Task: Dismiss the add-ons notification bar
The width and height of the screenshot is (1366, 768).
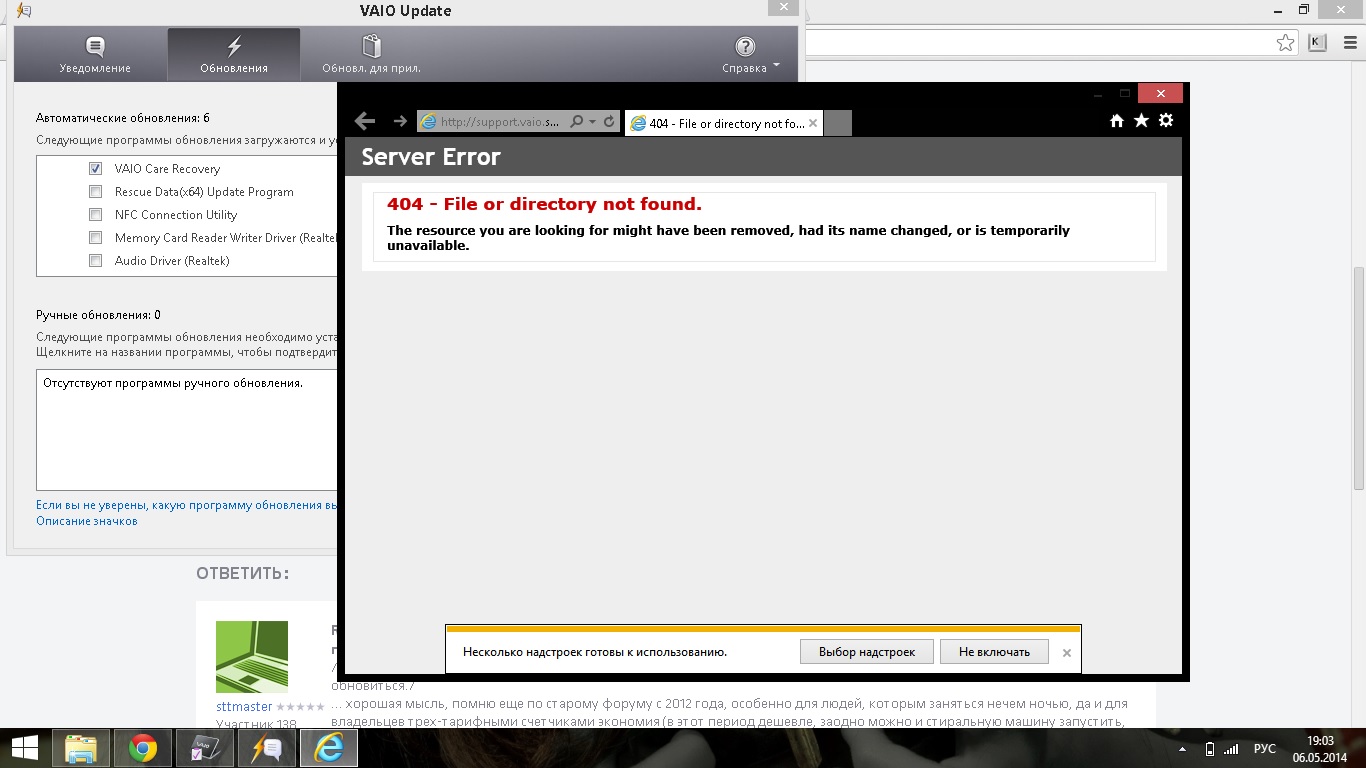Action: point(1067,653)
